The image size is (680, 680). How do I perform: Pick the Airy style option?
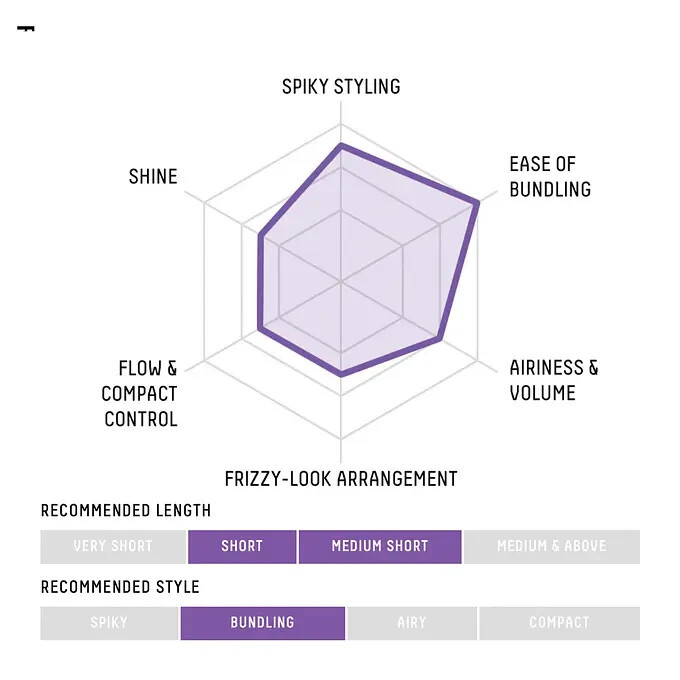[411, 622]
